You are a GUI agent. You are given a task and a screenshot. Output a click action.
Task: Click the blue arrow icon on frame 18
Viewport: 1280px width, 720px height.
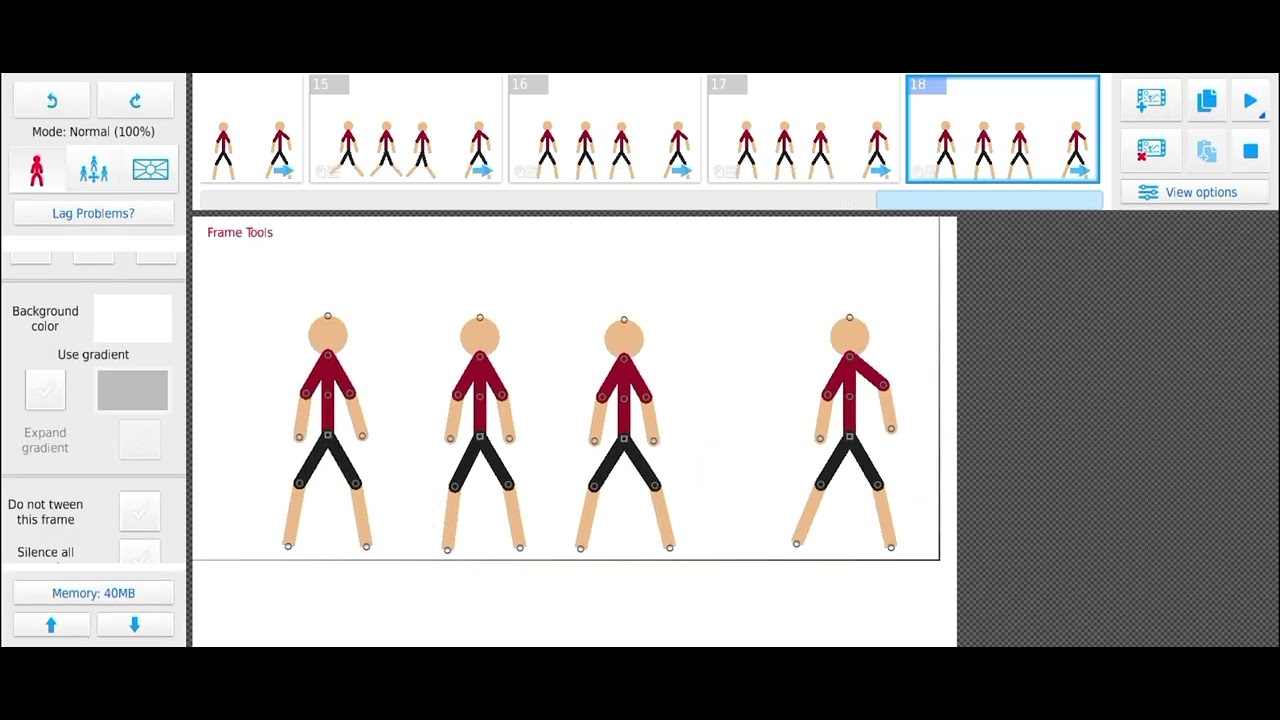click(x=1079, y=171)
